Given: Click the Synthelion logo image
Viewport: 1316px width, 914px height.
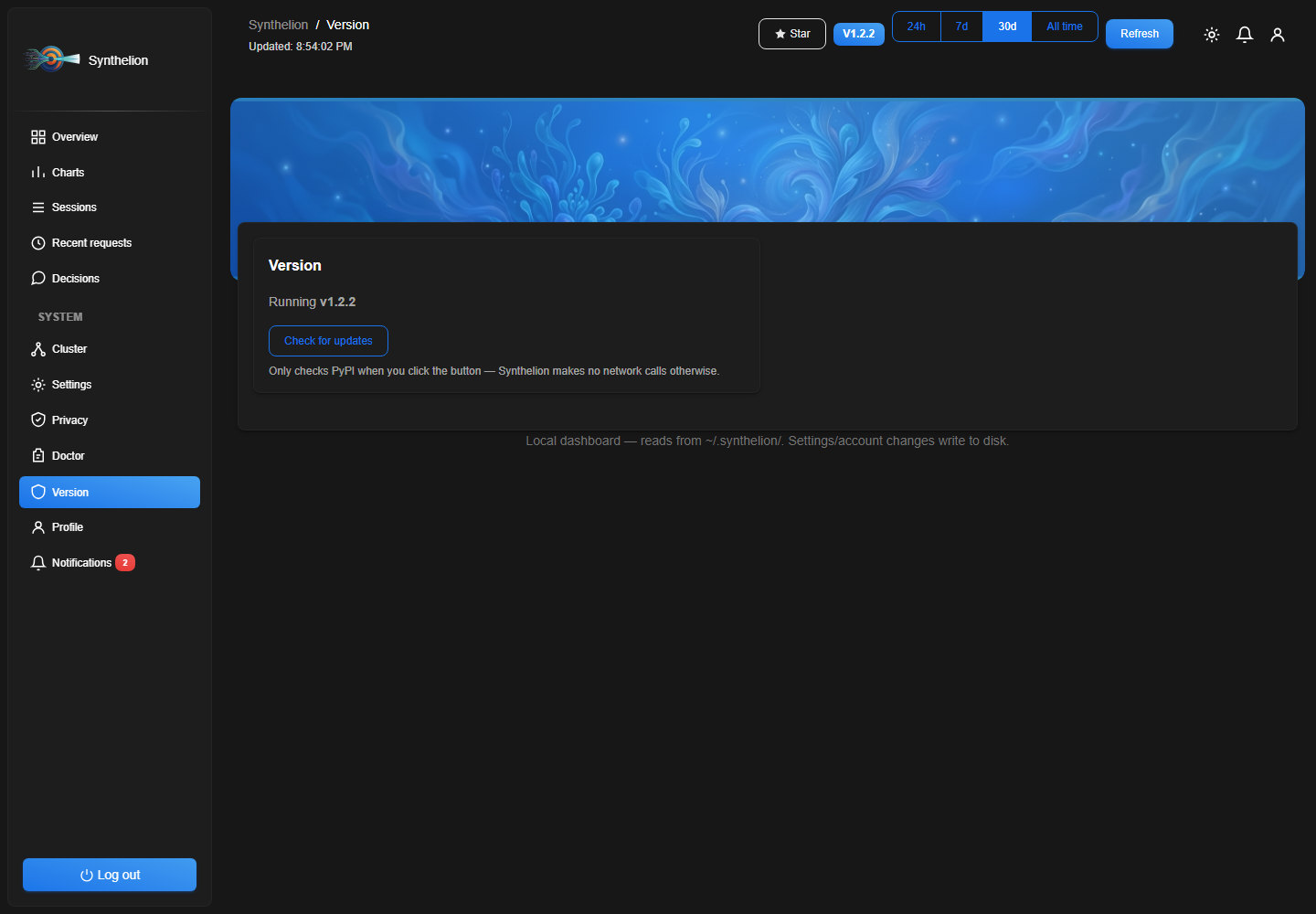Looking at the screenshot, I should click(x=51, y=59).
